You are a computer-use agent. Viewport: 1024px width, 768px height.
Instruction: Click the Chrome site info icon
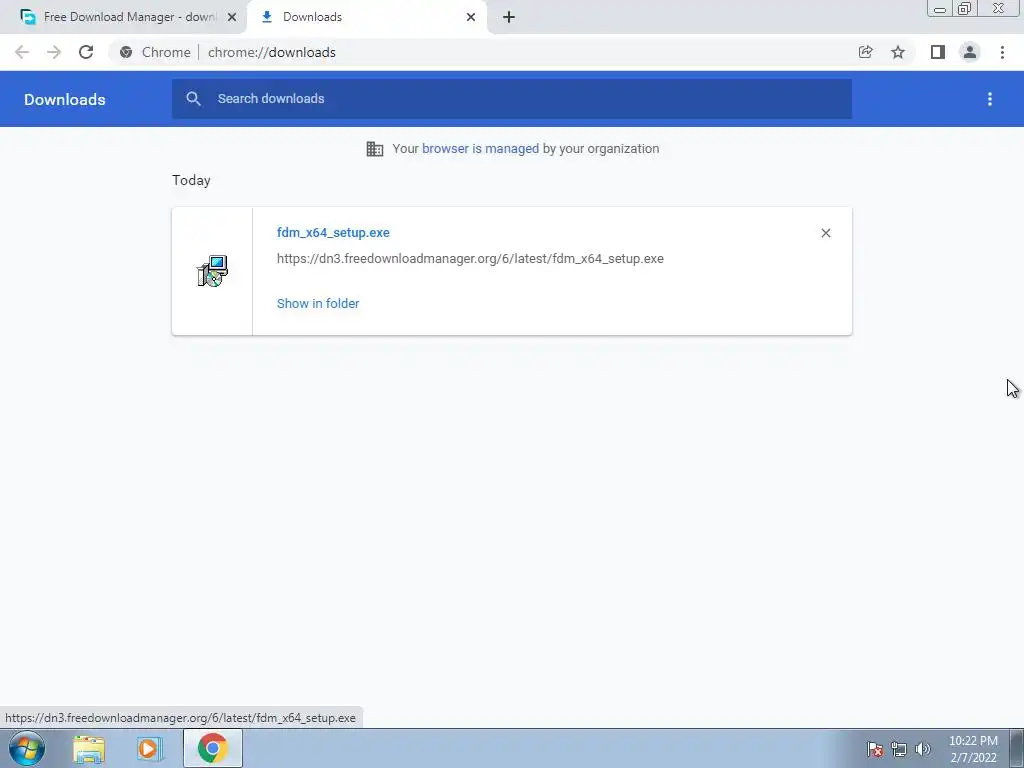pos(126,52)
